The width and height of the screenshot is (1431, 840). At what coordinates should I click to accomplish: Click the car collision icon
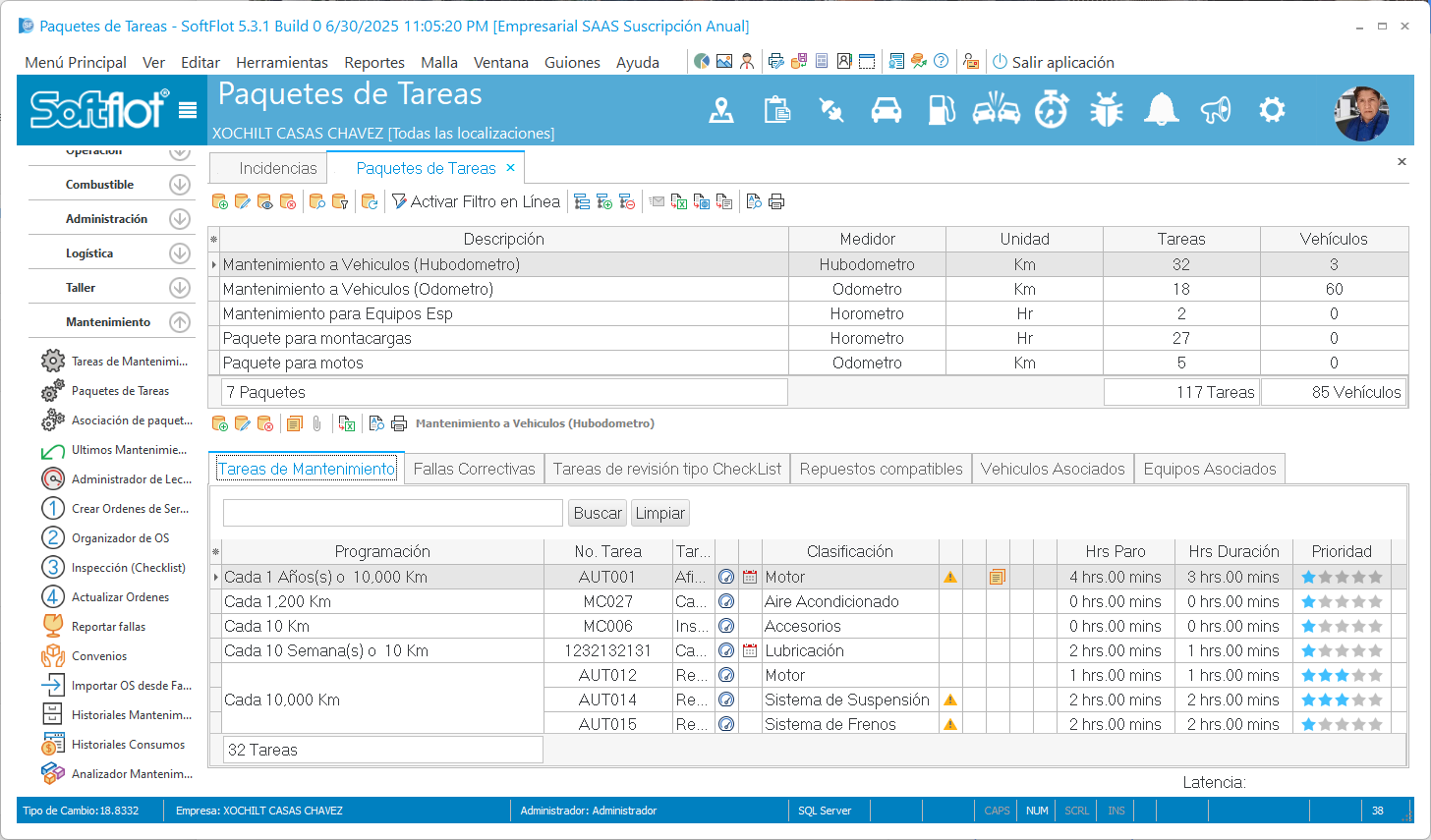996,110
